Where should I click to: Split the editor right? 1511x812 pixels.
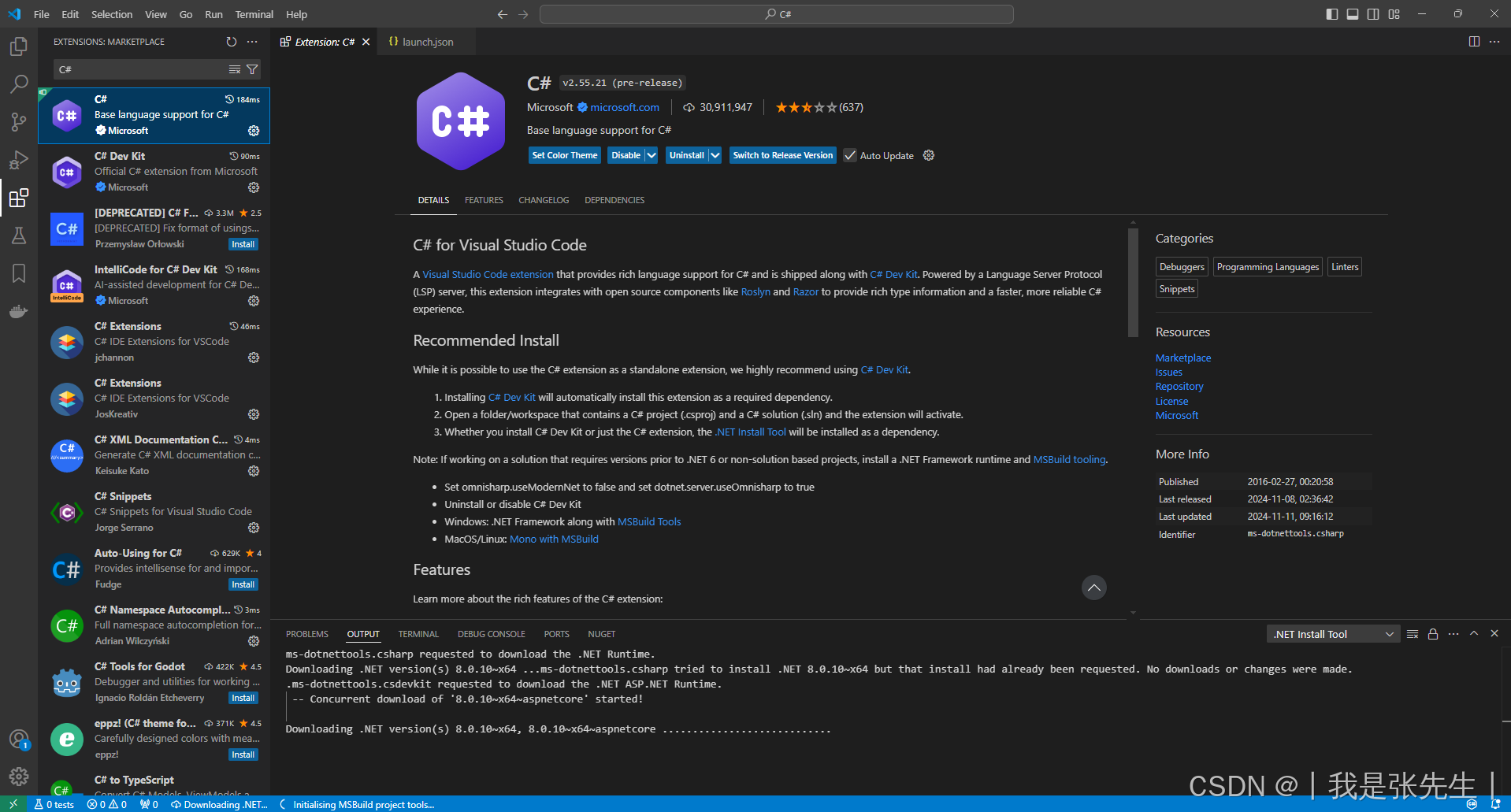(x=1474, y=42)
